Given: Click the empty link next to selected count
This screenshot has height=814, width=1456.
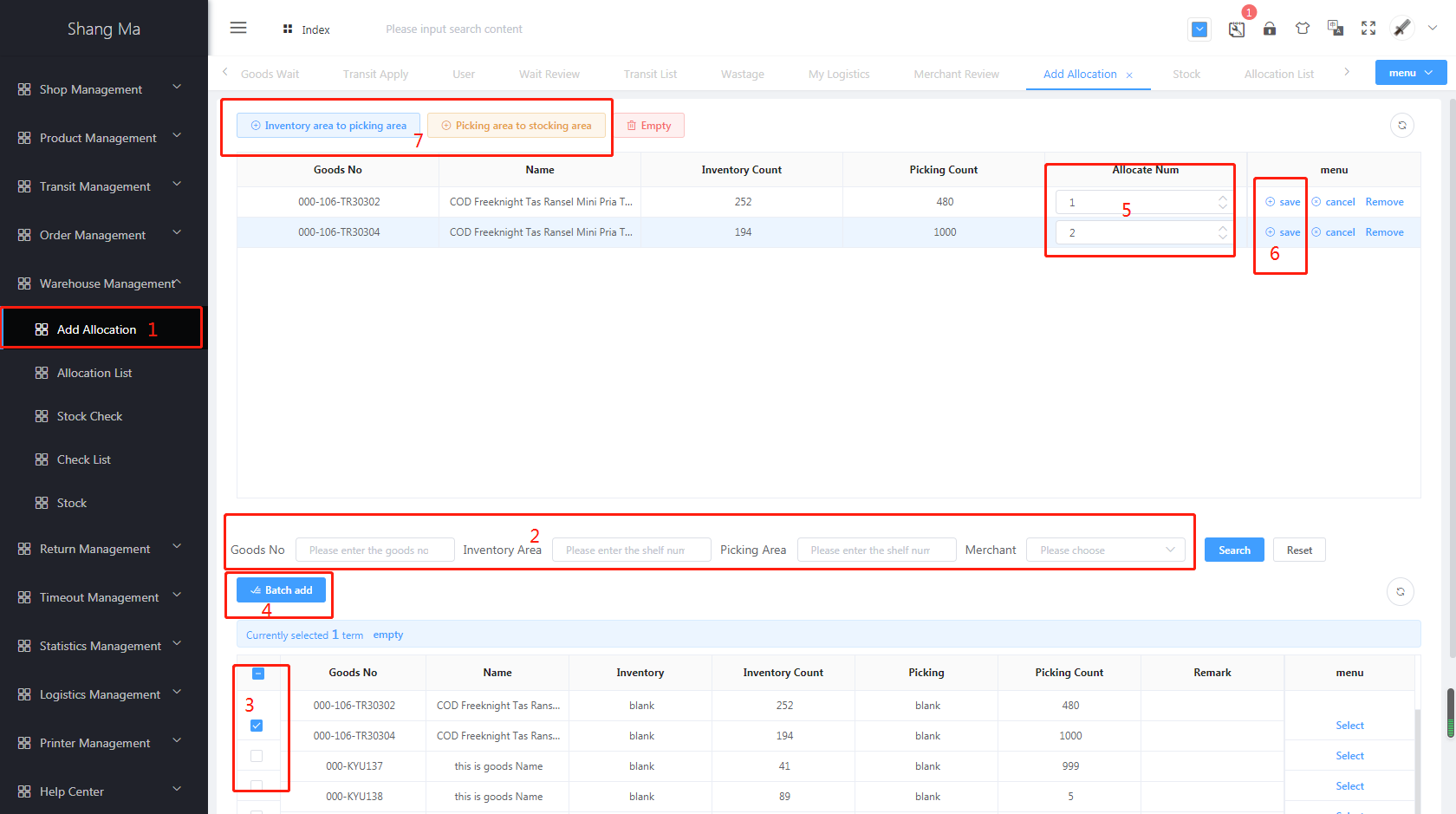Looking at the screenshot, I should pyautogui.click(x=387, y=635).
